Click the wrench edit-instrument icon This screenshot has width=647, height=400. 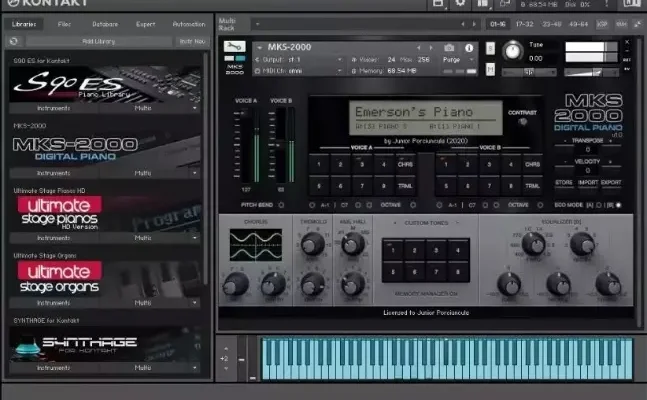pos(233,47)
